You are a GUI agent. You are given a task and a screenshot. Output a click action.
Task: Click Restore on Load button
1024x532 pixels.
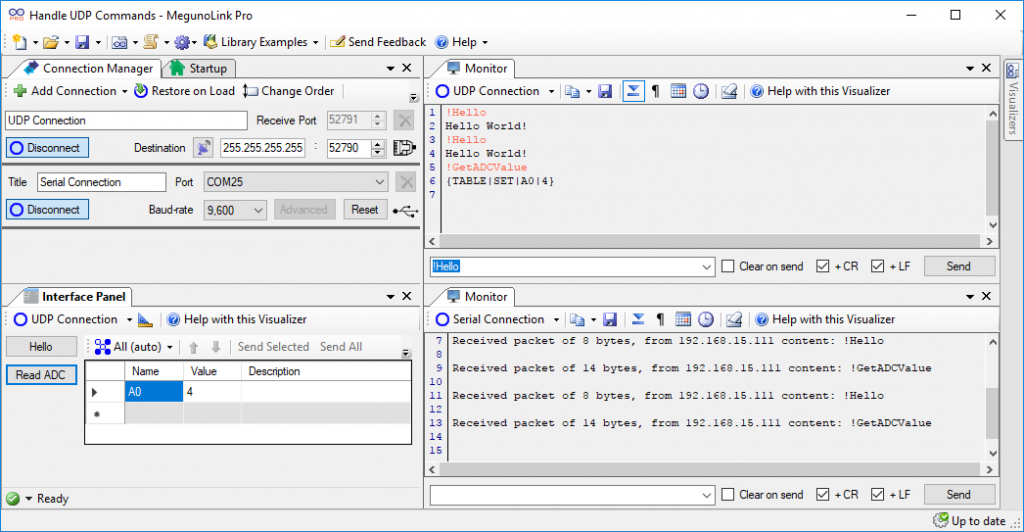coord(184,91)
